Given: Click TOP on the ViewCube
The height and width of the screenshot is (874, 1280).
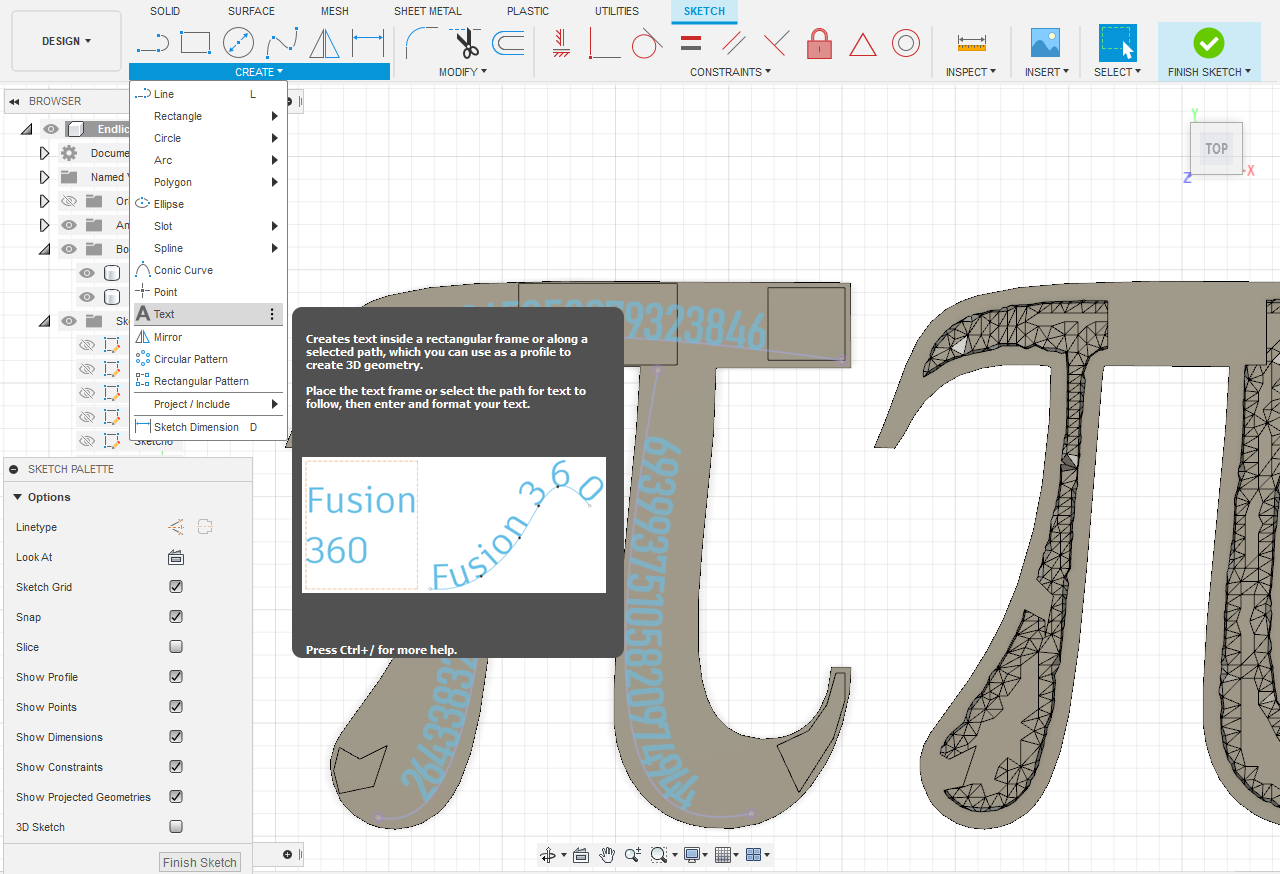Looking at the screenshot, I should click(x=1216, y=148).
